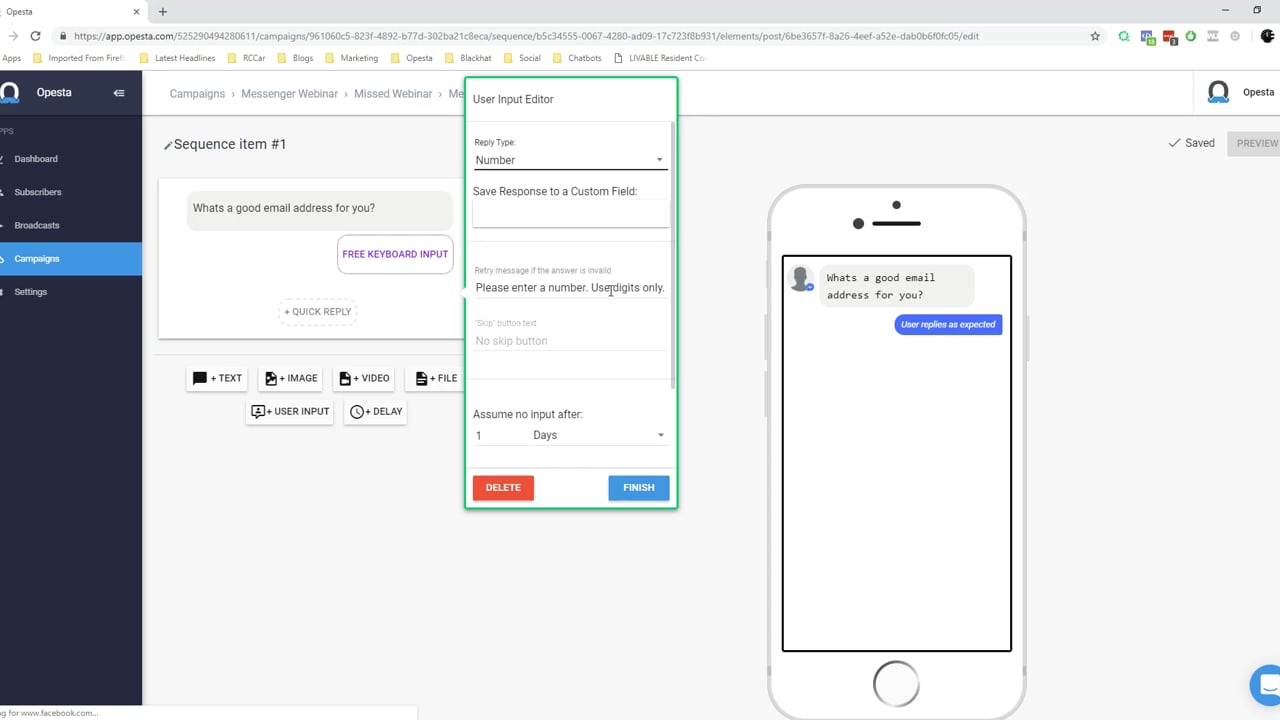The image size is (1280, 720).
Task: Insert an + IMAGE element
Action: [x=291, y=378]
